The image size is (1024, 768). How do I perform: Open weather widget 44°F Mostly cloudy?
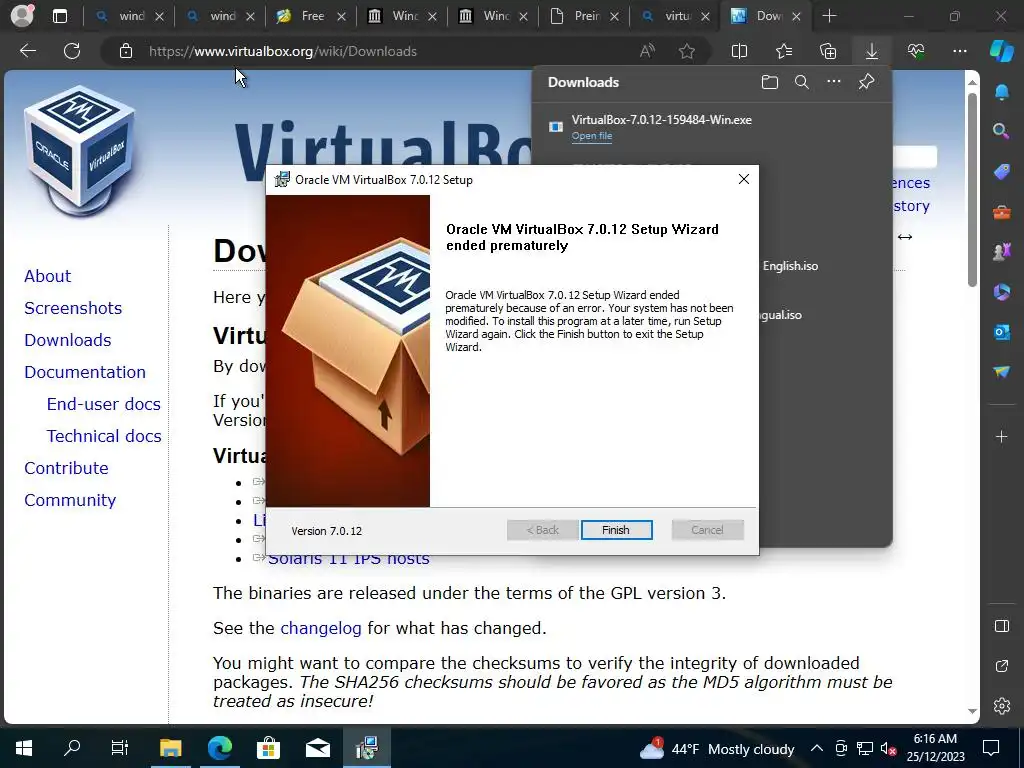716,748
